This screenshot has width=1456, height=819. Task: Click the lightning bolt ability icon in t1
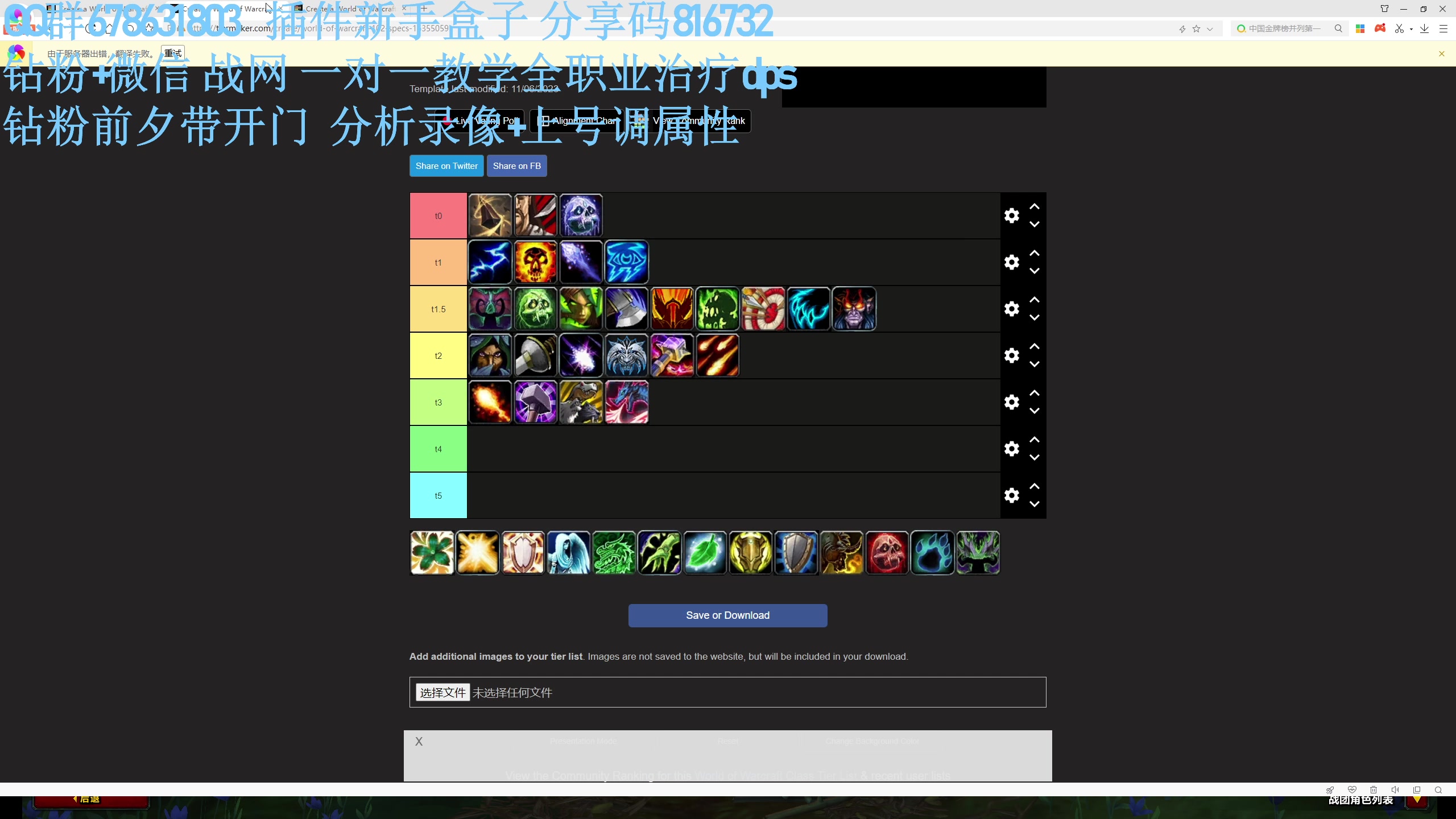[x=489, y=262]
